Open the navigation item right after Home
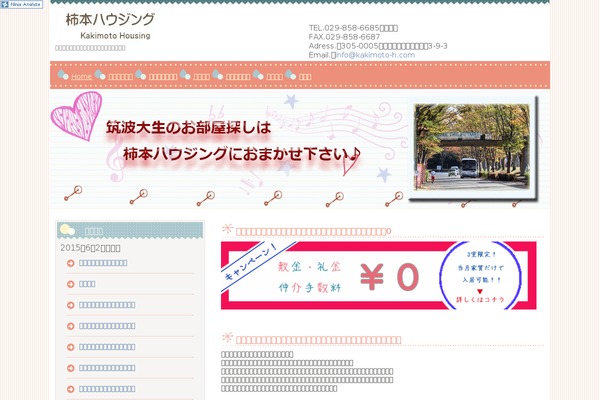Image resolution: width=600 pixels, height=400 pixels. pos(121,77)
